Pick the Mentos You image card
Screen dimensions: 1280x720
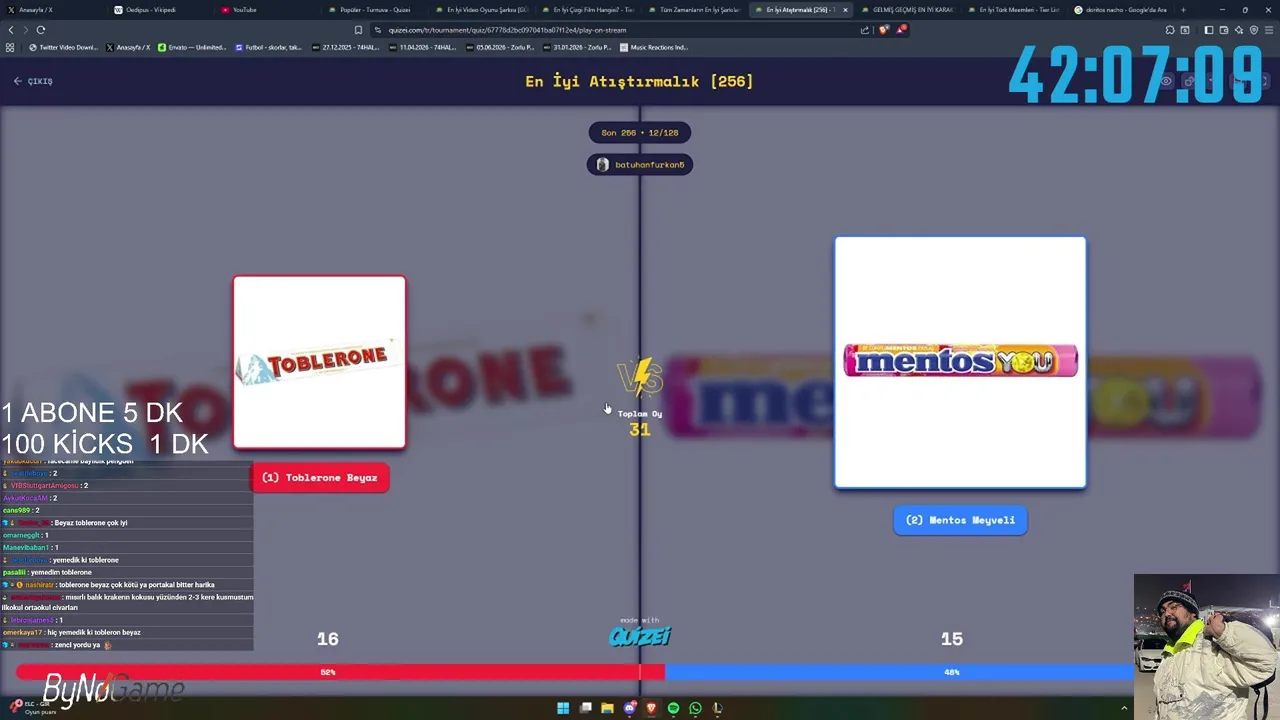pyautogui.click(x=960, y=362)
